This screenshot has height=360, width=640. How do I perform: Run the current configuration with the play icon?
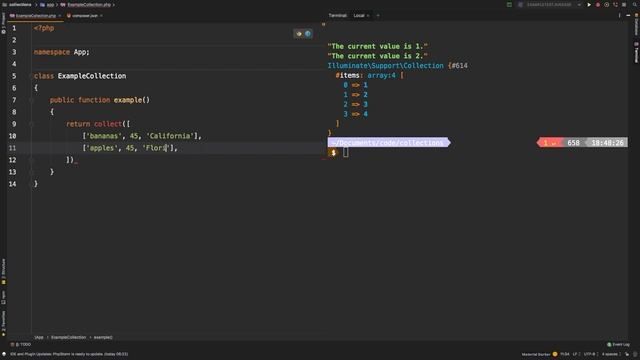[x=589, y=4]
